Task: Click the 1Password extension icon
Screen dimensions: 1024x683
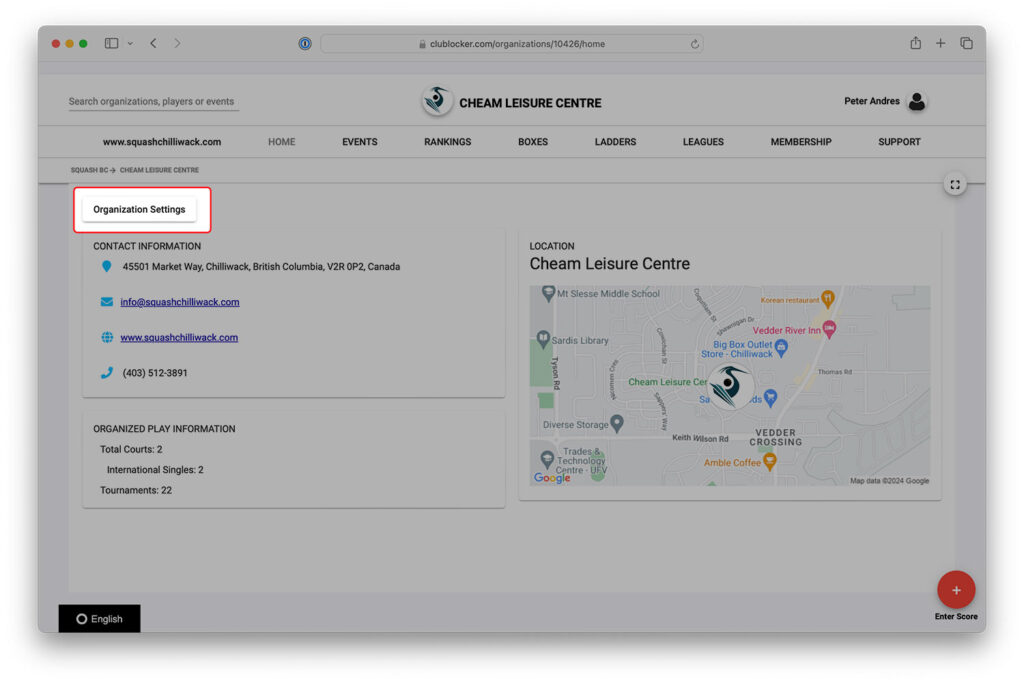Action: [305, 44]
